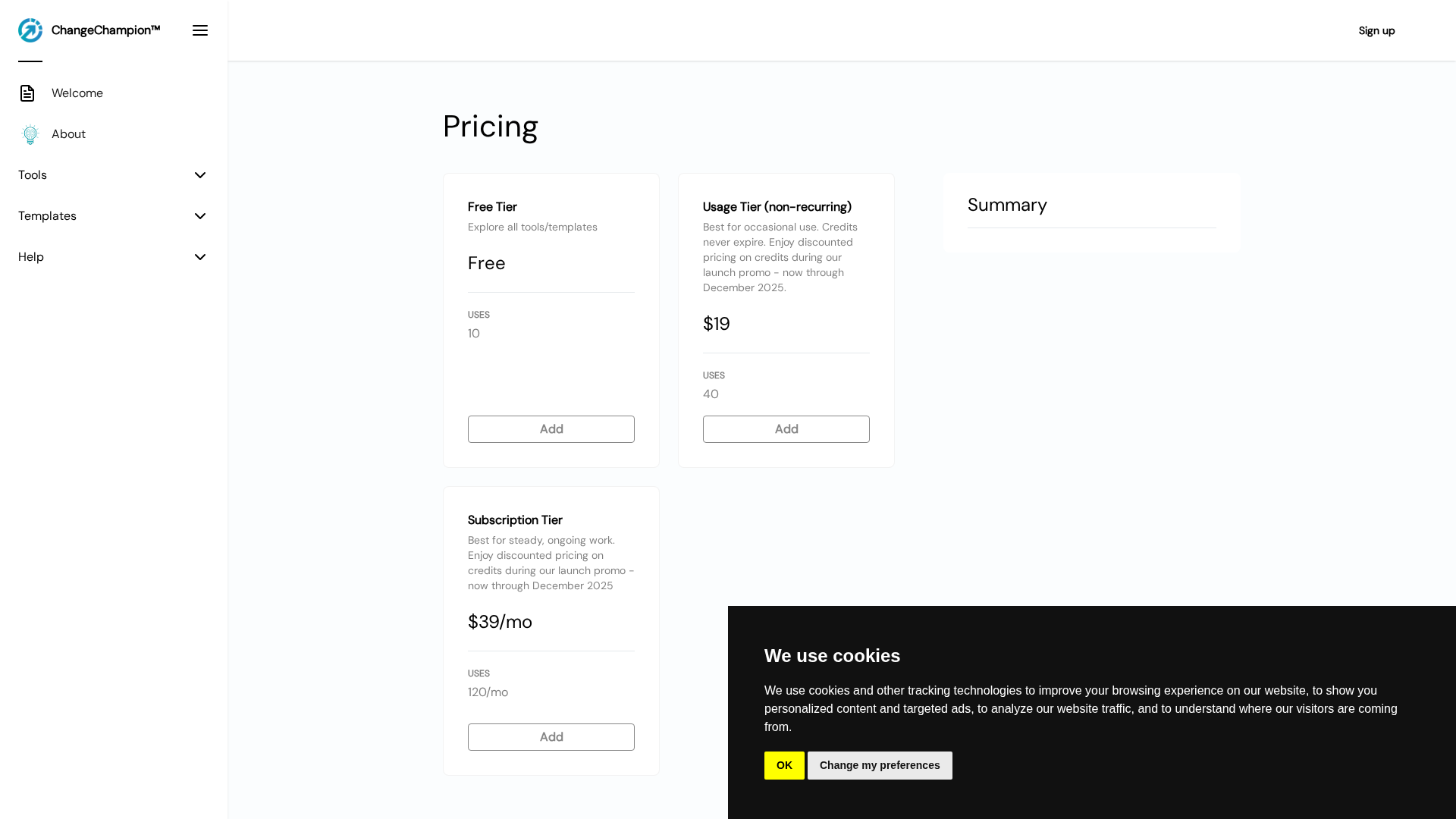Open the Tools menu item
This screenshot has height=819, width=1456.
(x=33, y=175)
